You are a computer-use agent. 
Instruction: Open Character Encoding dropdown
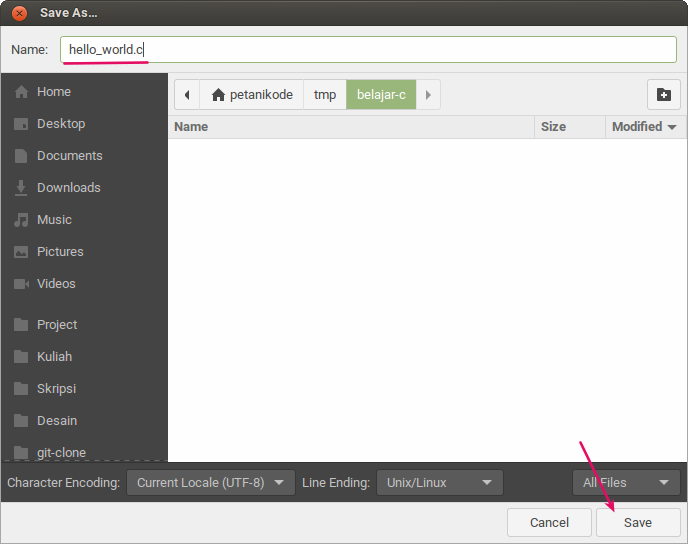point(211,483)
